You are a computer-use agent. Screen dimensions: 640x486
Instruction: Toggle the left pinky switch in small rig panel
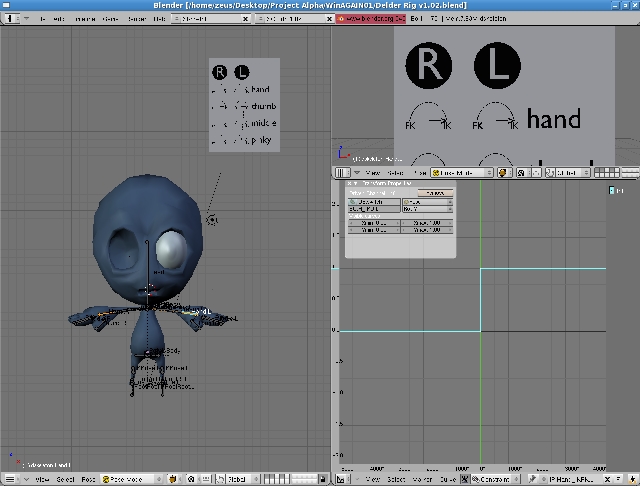242,140
